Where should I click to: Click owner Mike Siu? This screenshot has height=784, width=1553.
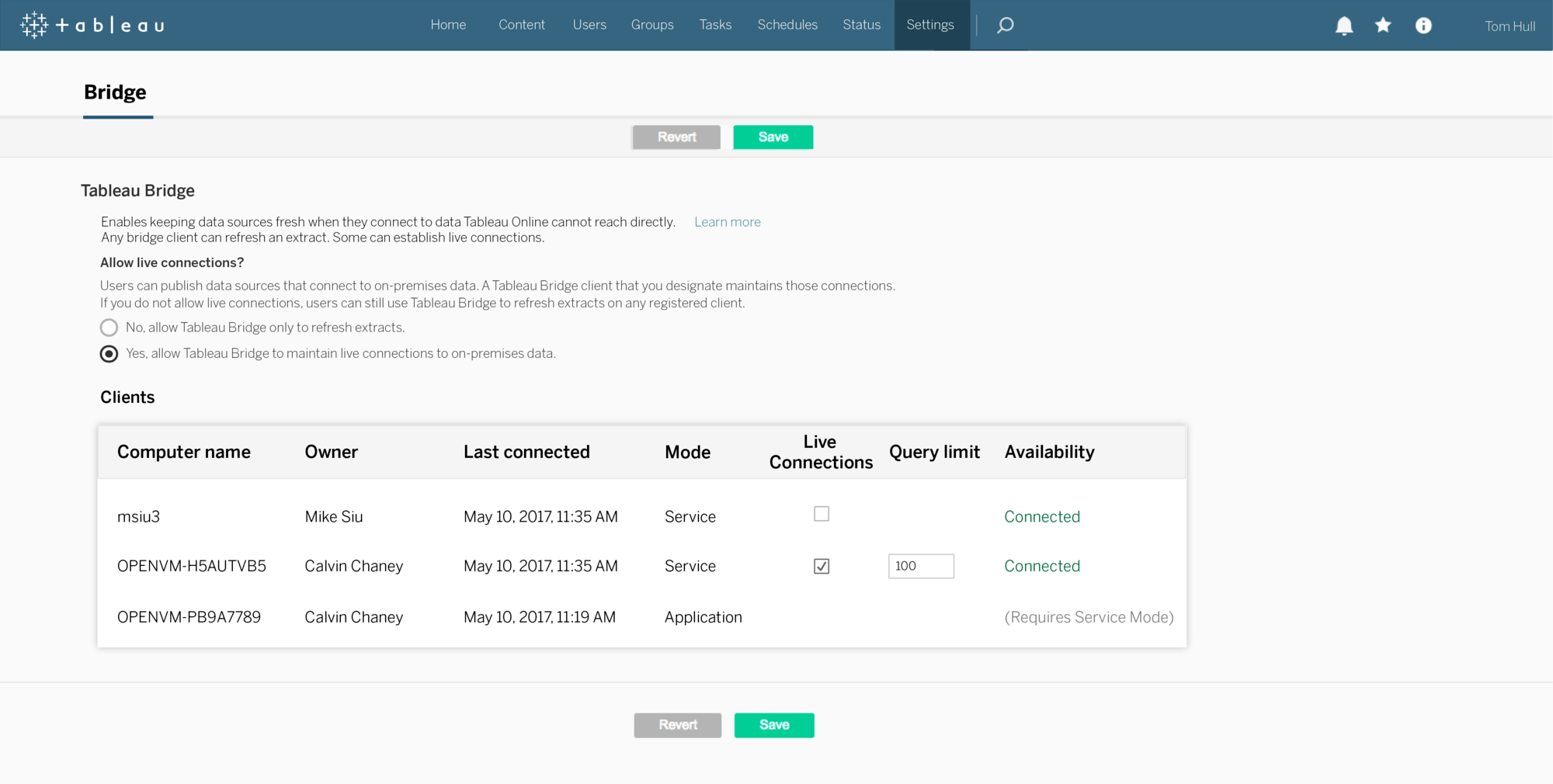334,517
